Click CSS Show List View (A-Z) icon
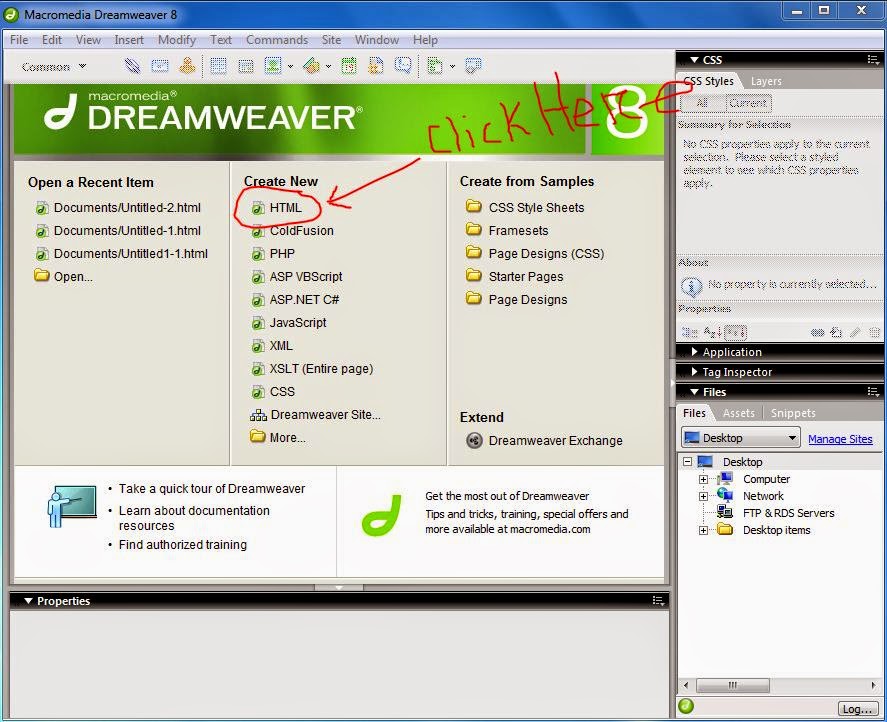The width and height of the screenshot is (887, 722). click(x=713, y=333)
